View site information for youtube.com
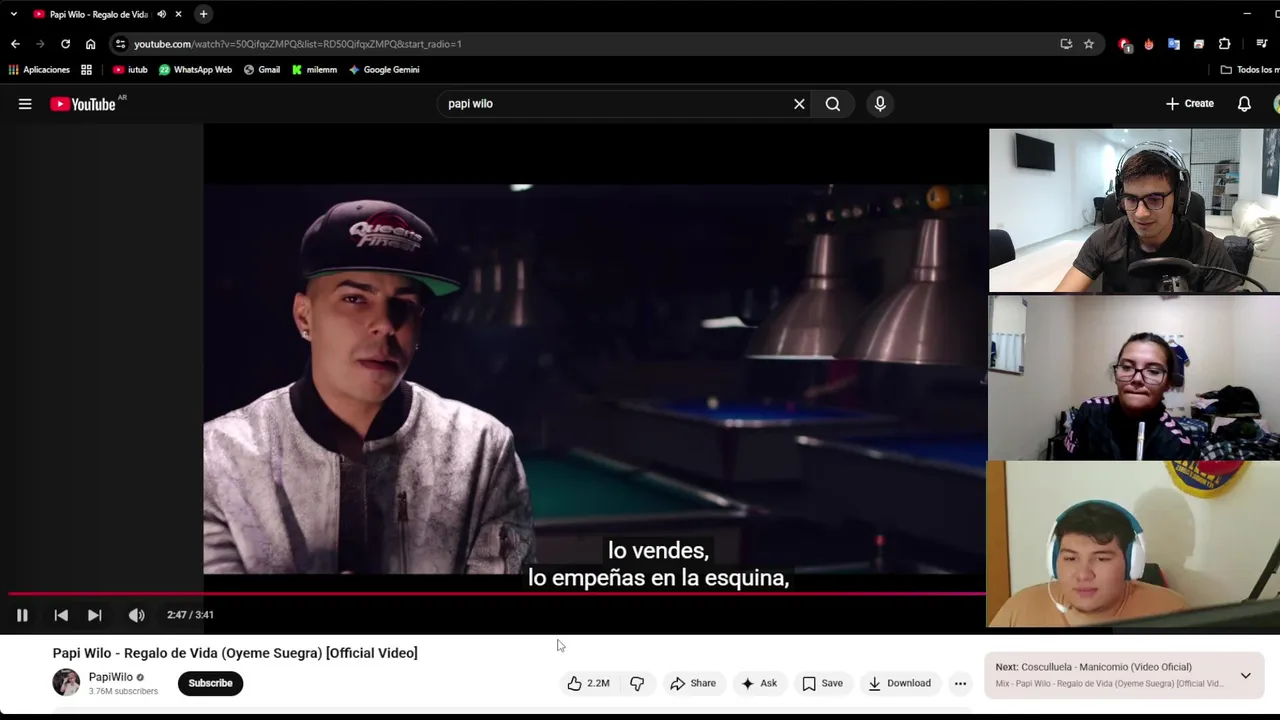Image resolution: width=1280 pixels, height=720 pixels. [x=120, y=44]
